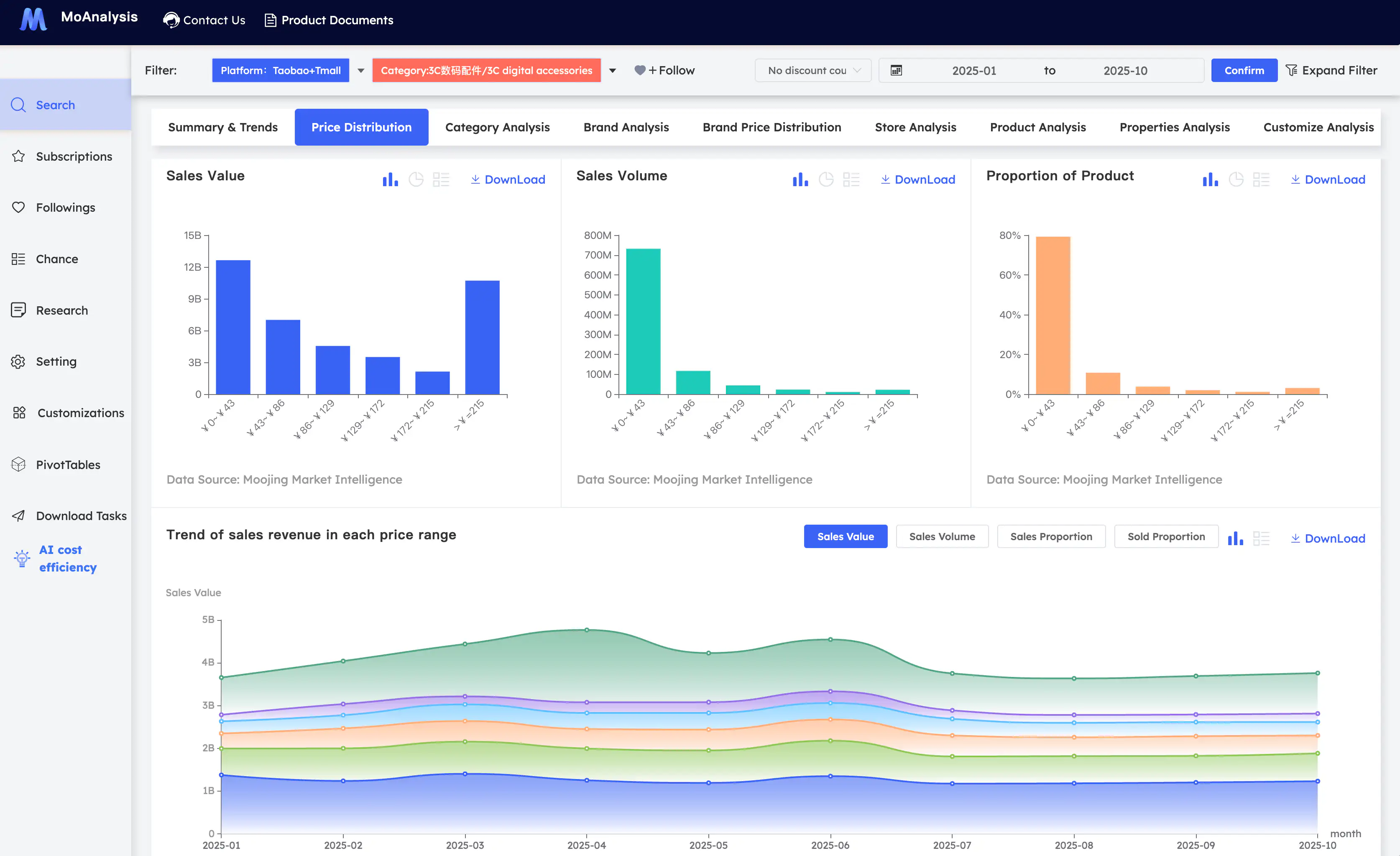Open PivotTables from the sidebar

tap(68, 464)
